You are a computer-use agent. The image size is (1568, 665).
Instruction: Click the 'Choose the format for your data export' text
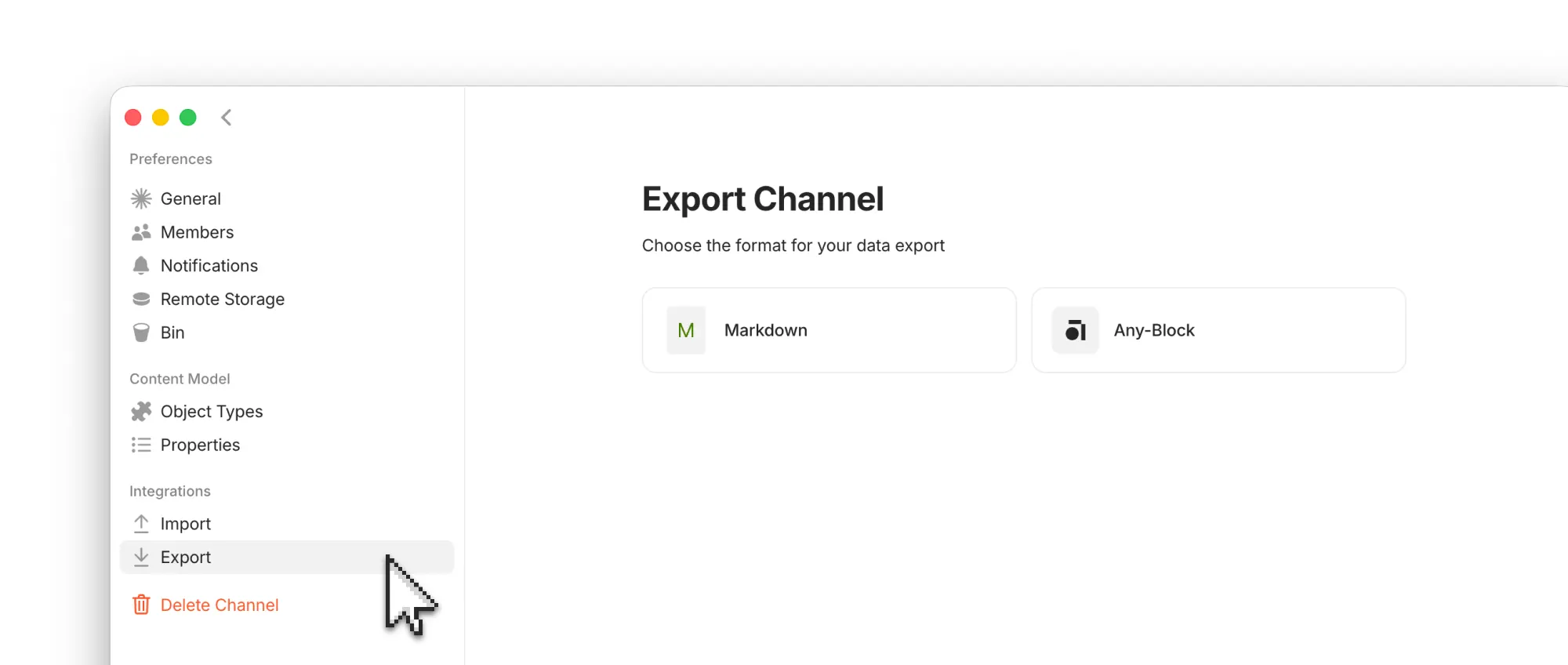click(793, 245)
